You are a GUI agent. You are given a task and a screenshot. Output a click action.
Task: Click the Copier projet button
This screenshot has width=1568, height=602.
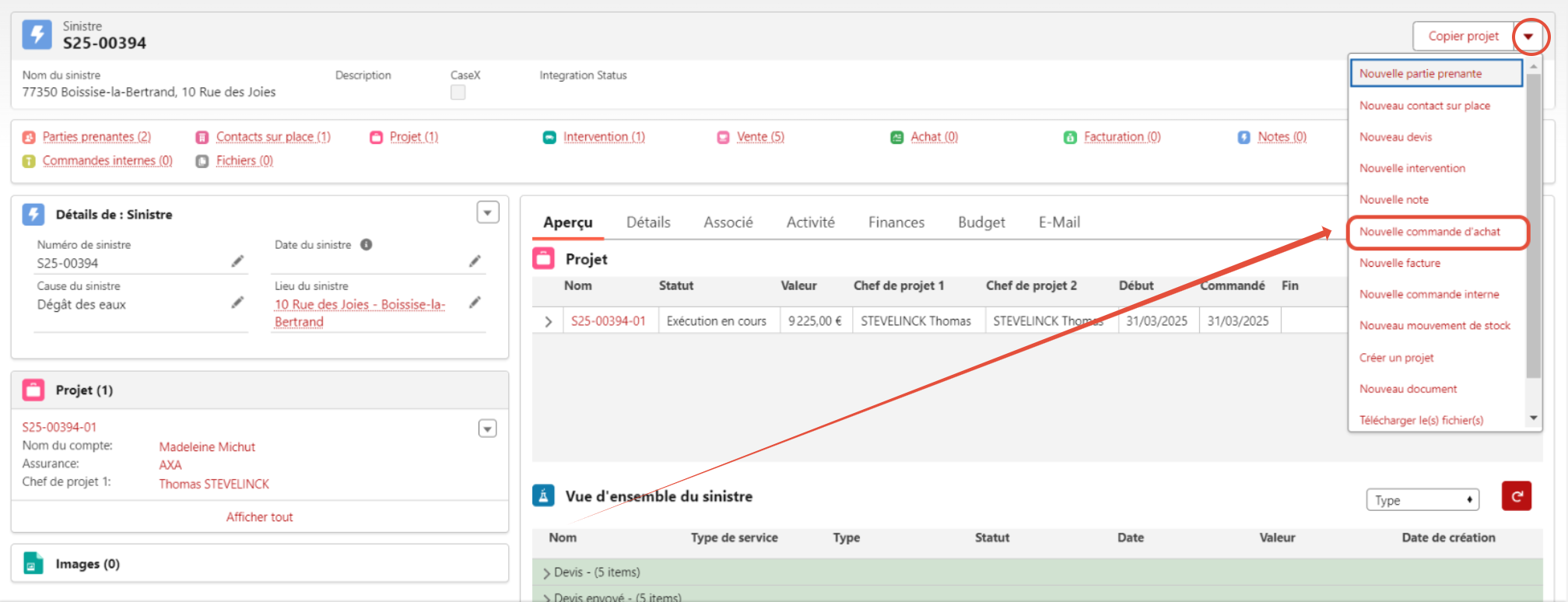coord(1463,36)
